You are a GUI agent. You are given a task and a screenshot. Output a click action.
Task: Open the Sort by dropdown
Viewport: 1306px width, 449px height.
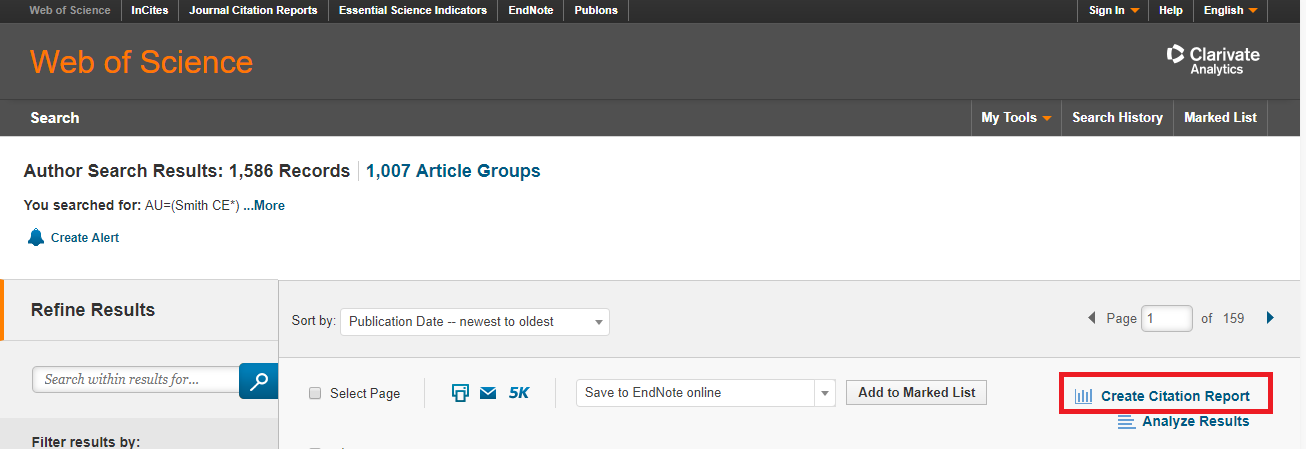475,322
